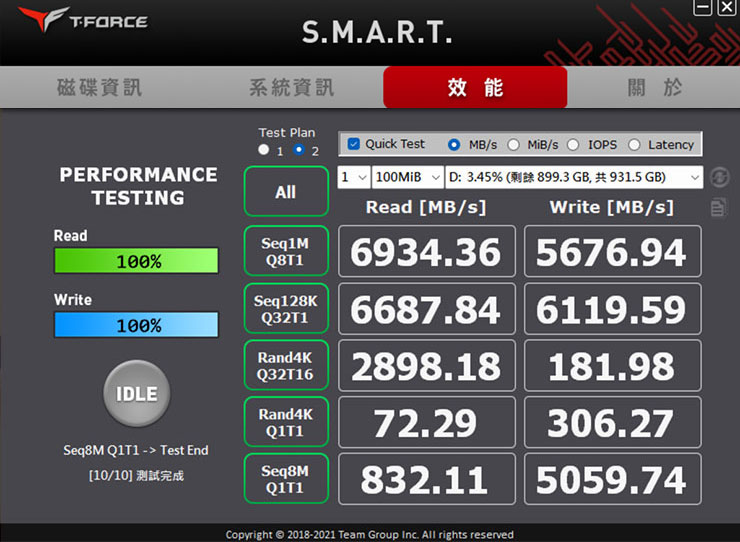The image size is (740, 542).
Task: Click the round IDLE status button
Action: point(137,394)
